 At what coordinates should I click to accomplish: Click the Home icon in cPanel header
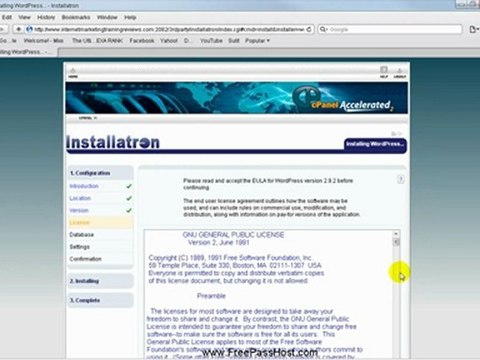point(73,72)
